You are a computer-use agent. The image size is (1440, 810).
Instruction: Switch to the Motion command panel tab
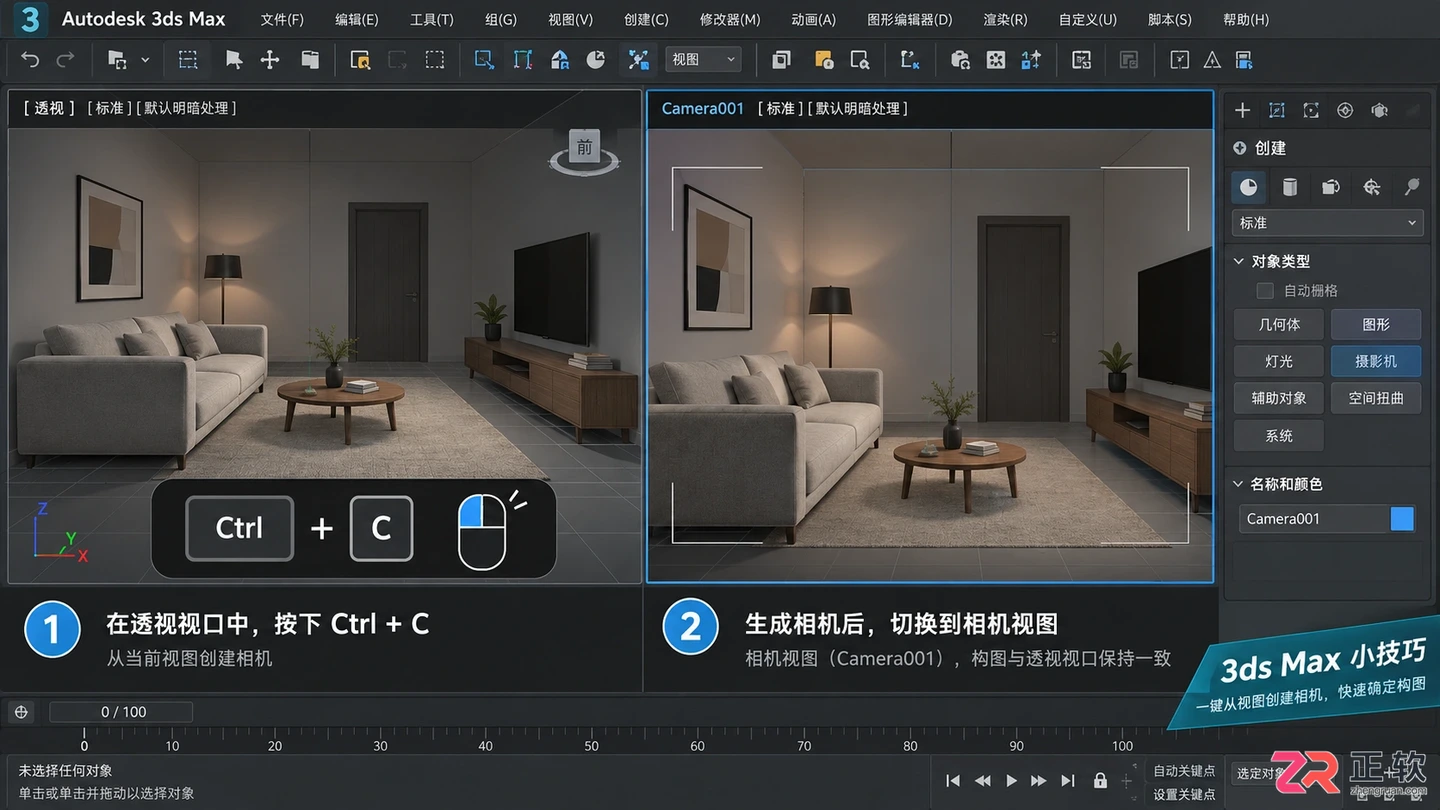point(1345,110)
